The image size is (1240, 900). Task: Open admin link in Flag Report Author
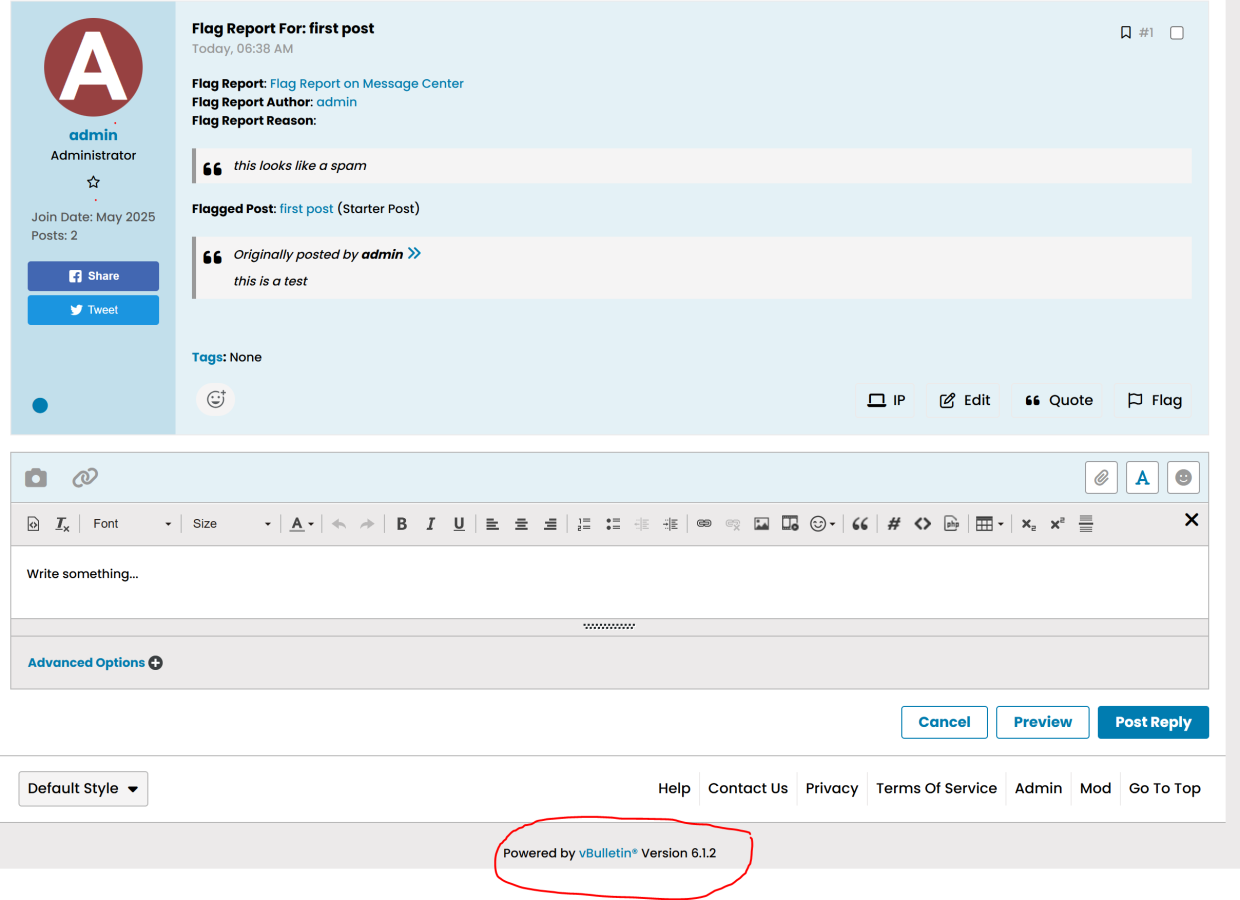(x=337, y=102)
